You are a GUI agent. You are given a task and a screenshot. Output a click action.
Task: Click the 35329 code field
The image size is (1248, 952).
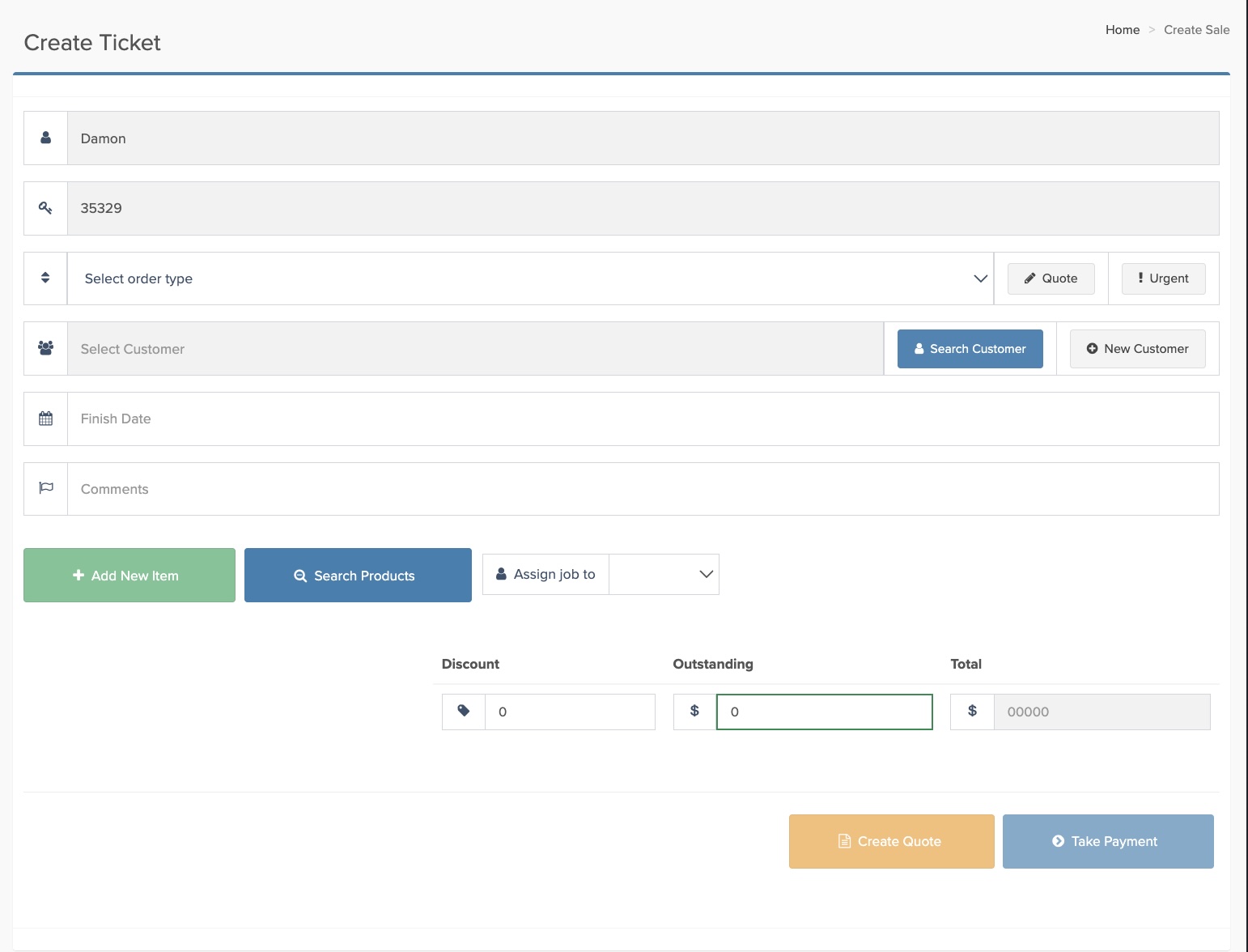(x=643, y=208)
